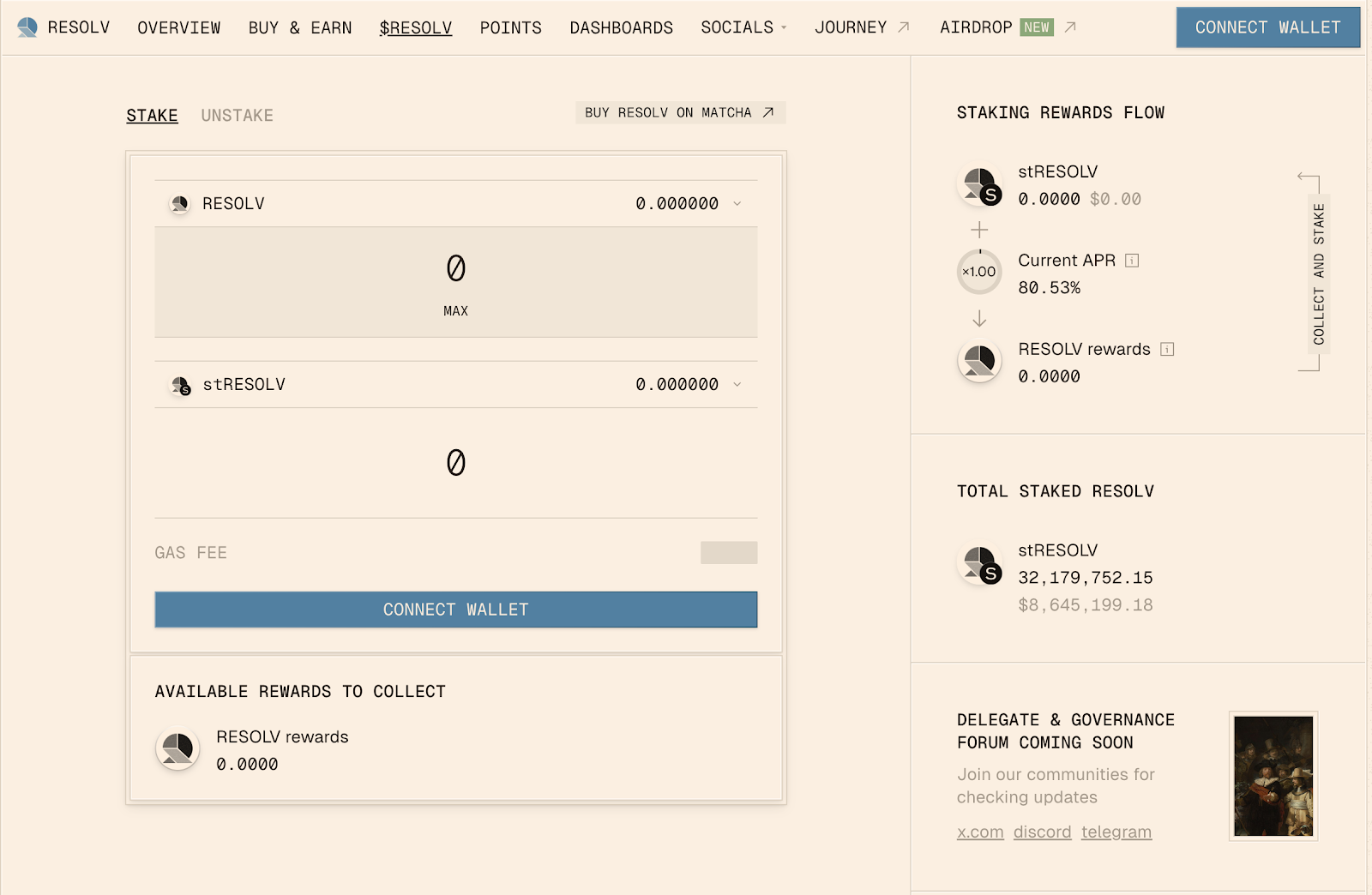
Task: Click the arrow icon on the Matcha button
Action: pos(768,112)
